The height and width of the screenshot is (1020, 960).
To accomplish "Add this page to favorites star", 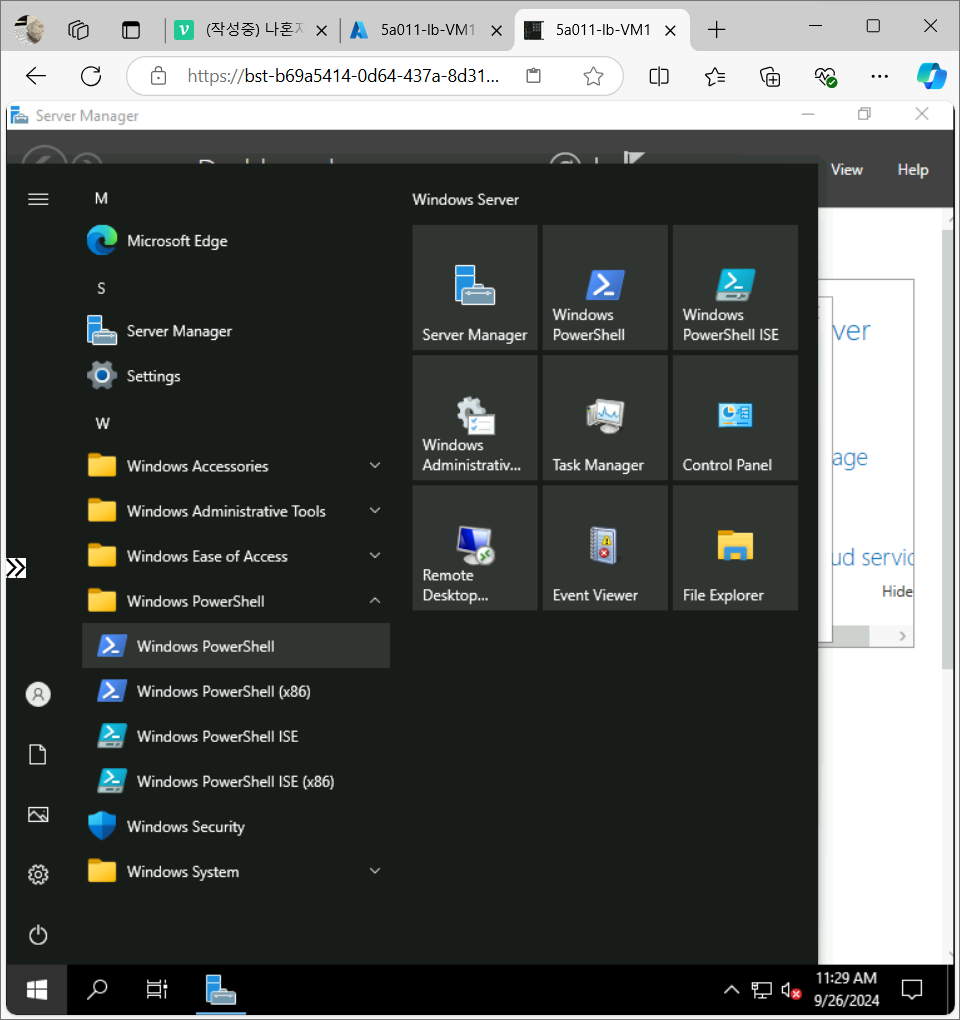I will tap(593, 77).
